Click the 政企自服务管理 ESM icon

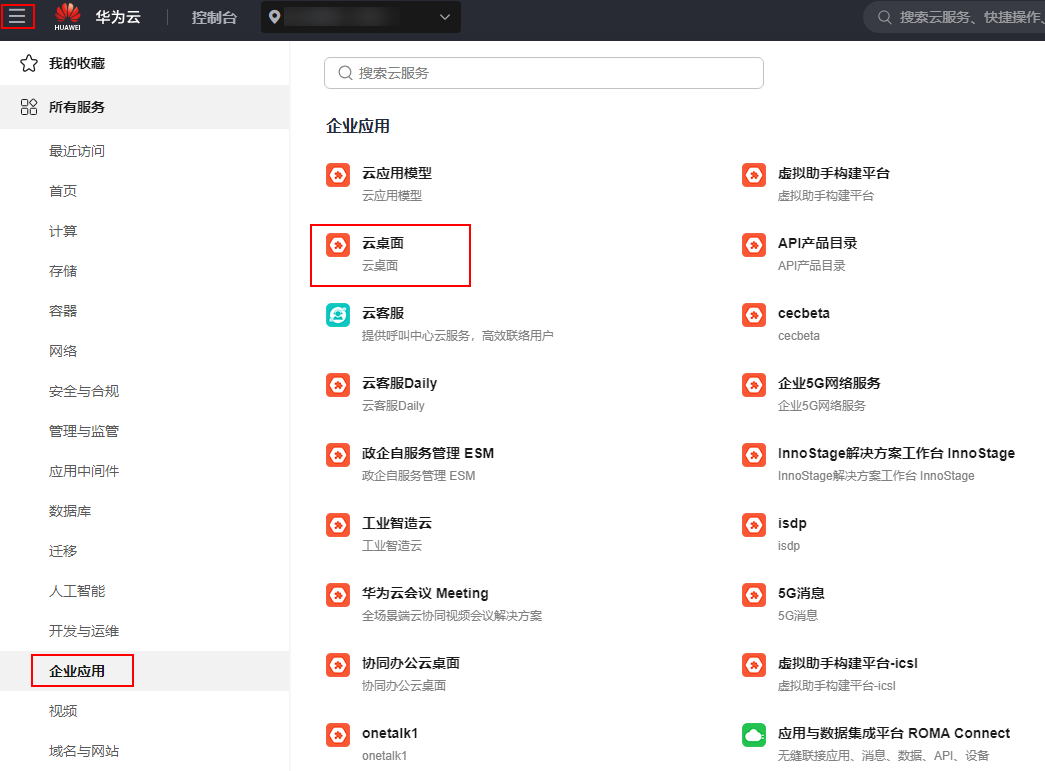click(338, 455)
